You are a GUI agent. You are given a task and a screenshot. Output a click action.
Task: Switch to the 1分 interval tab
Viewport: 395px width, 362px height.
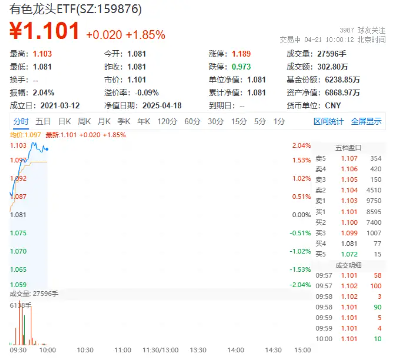(279, 122)
